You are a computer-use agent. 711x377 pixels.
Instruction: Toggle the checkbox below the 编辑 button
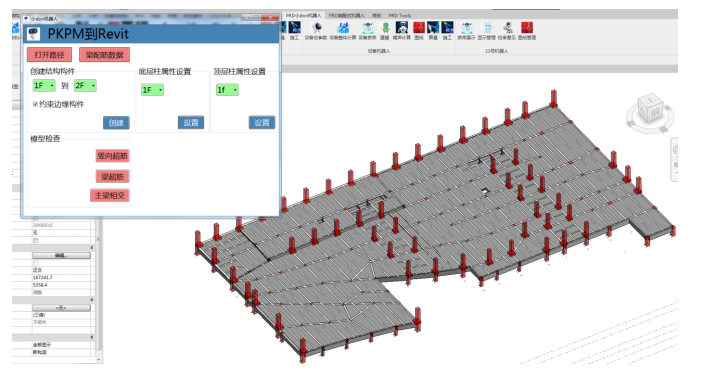point(35,263)
